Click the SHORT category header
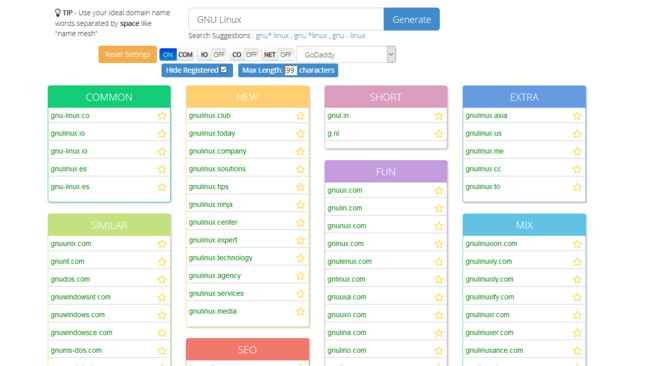Screen dimensions: 650x366 pyautogui.click(x=386, y=97)
